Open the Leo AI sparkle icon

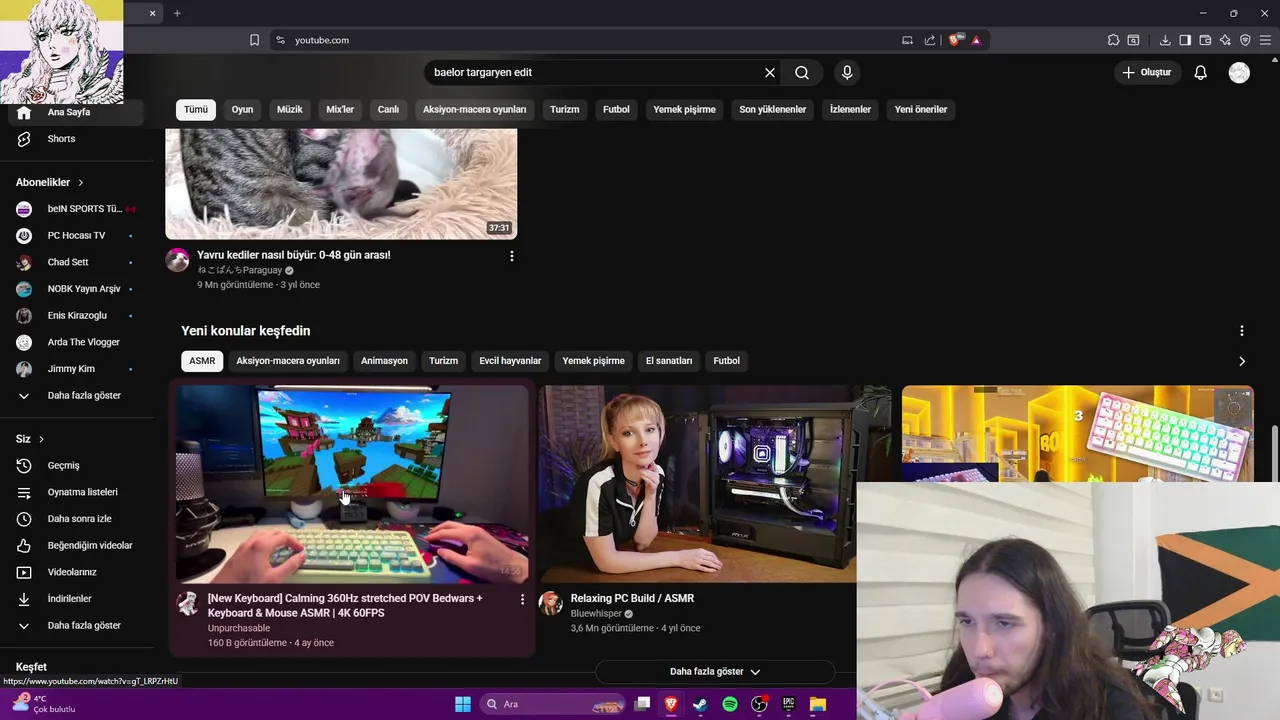(1225, 40)
